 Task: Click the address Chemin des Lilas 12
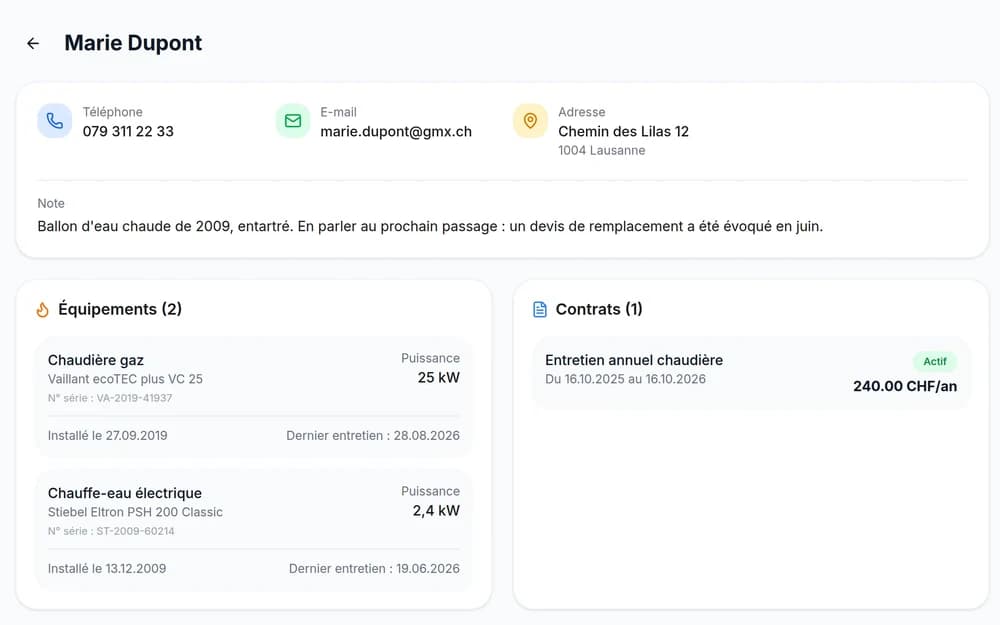click(x=624, y=131)
